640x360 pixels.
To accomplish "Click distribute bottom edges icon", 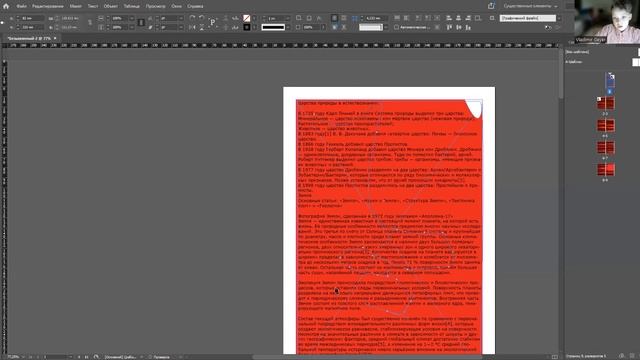I will 468,27.
